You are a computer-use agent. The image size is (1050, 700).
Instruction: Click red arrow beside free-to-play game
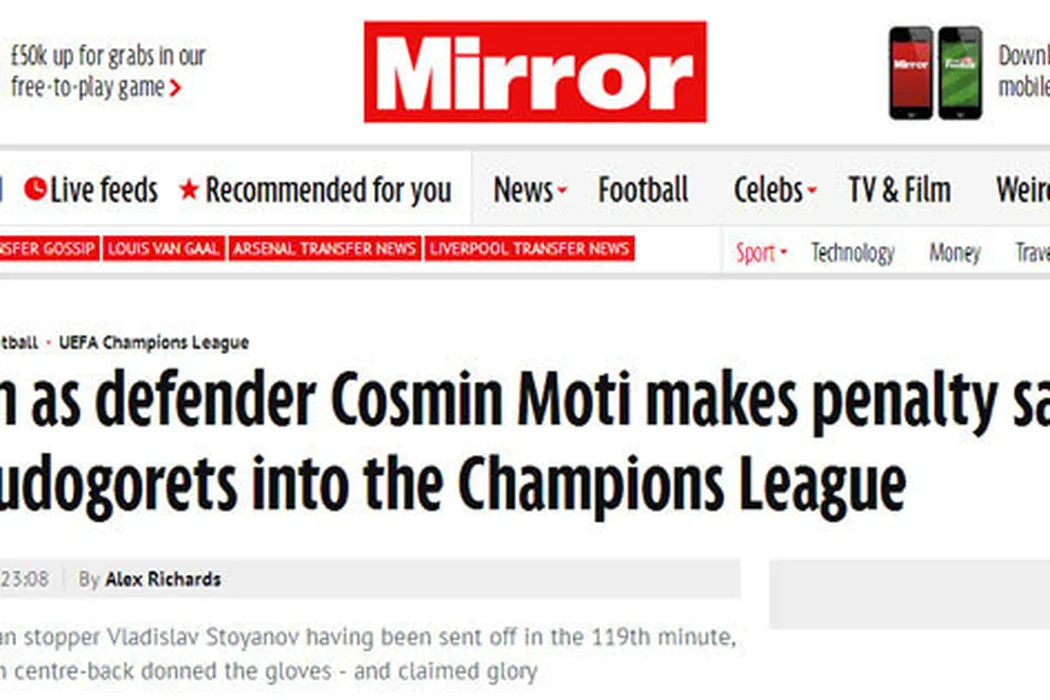pos(176,89)
